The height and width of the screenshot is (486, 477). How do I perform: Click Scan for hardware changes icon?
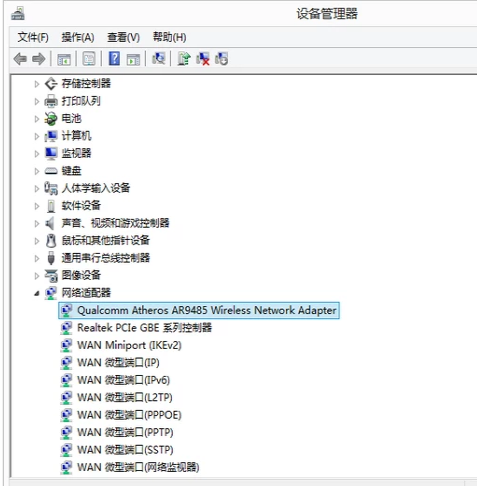tap(159, 59)
